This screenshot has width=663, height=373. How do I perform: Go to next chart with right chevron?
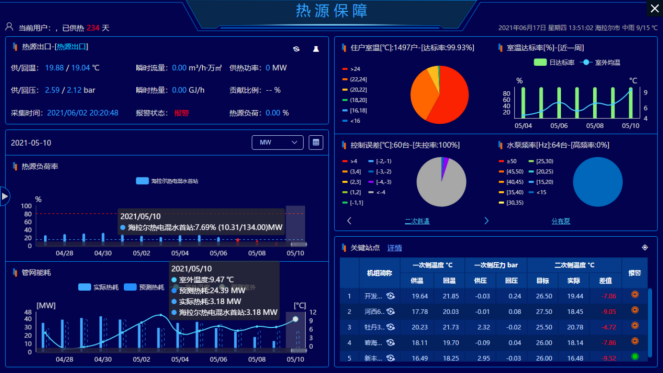coord(486,221)
